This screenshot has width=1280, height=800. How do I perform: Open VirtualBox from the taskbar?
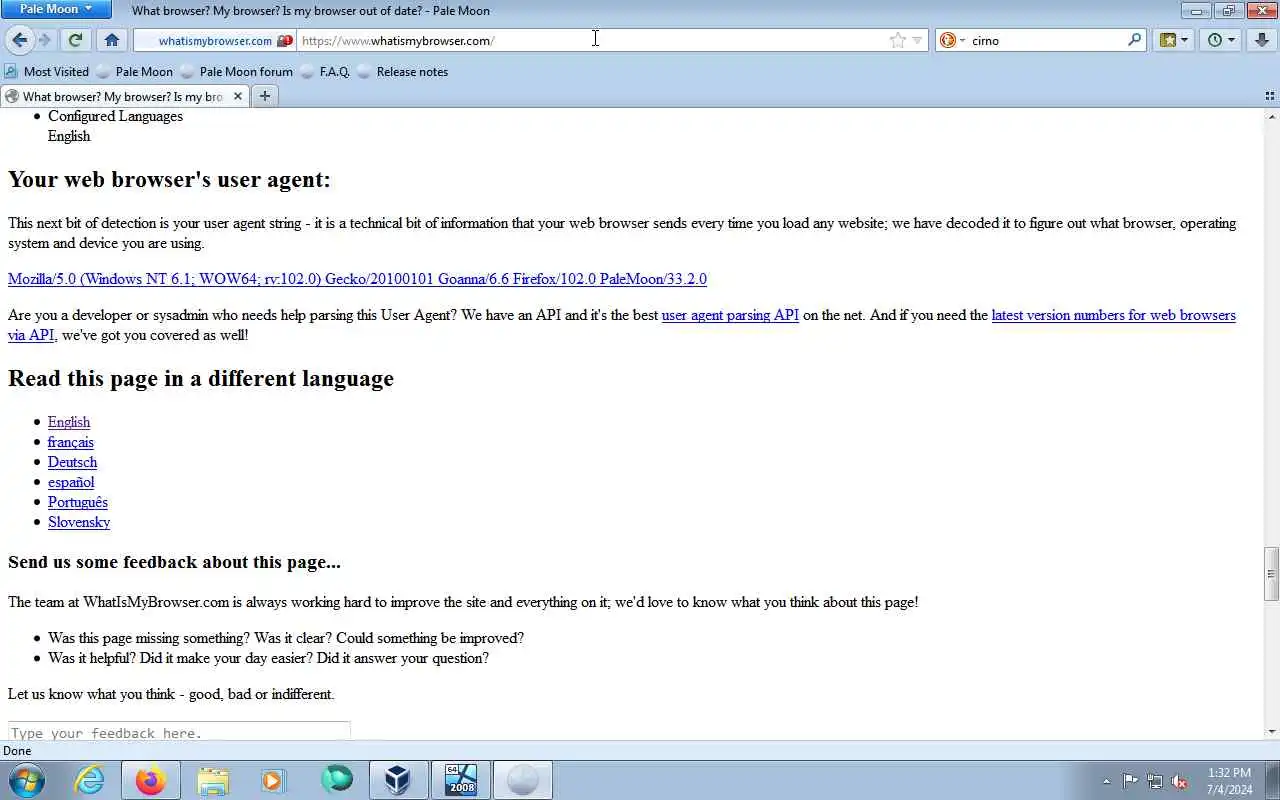tap(399, 780)
